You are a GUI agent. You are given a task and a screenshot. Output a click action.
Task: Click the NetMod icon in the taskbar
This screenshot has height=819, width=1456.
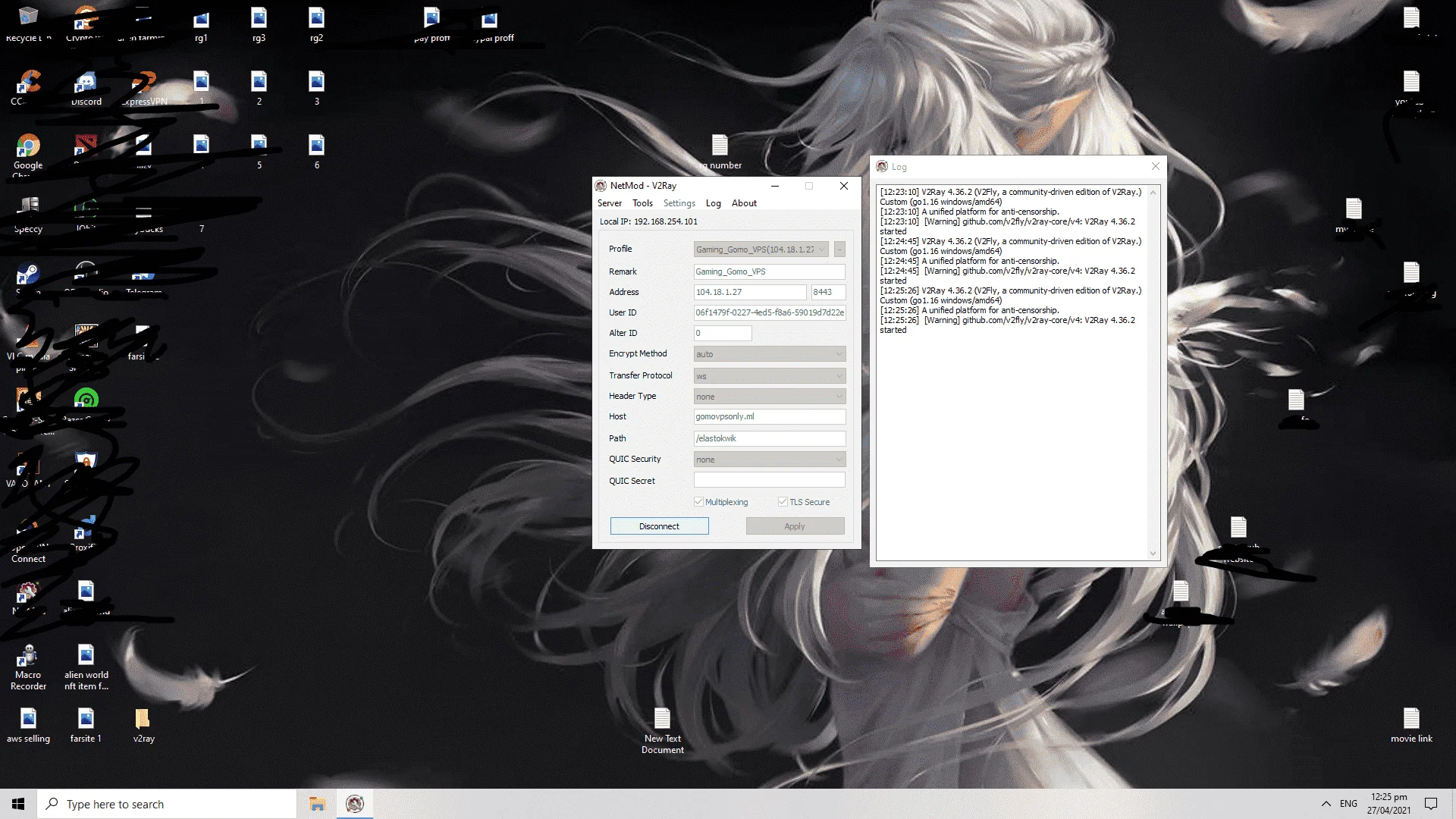tap(355, 804)
